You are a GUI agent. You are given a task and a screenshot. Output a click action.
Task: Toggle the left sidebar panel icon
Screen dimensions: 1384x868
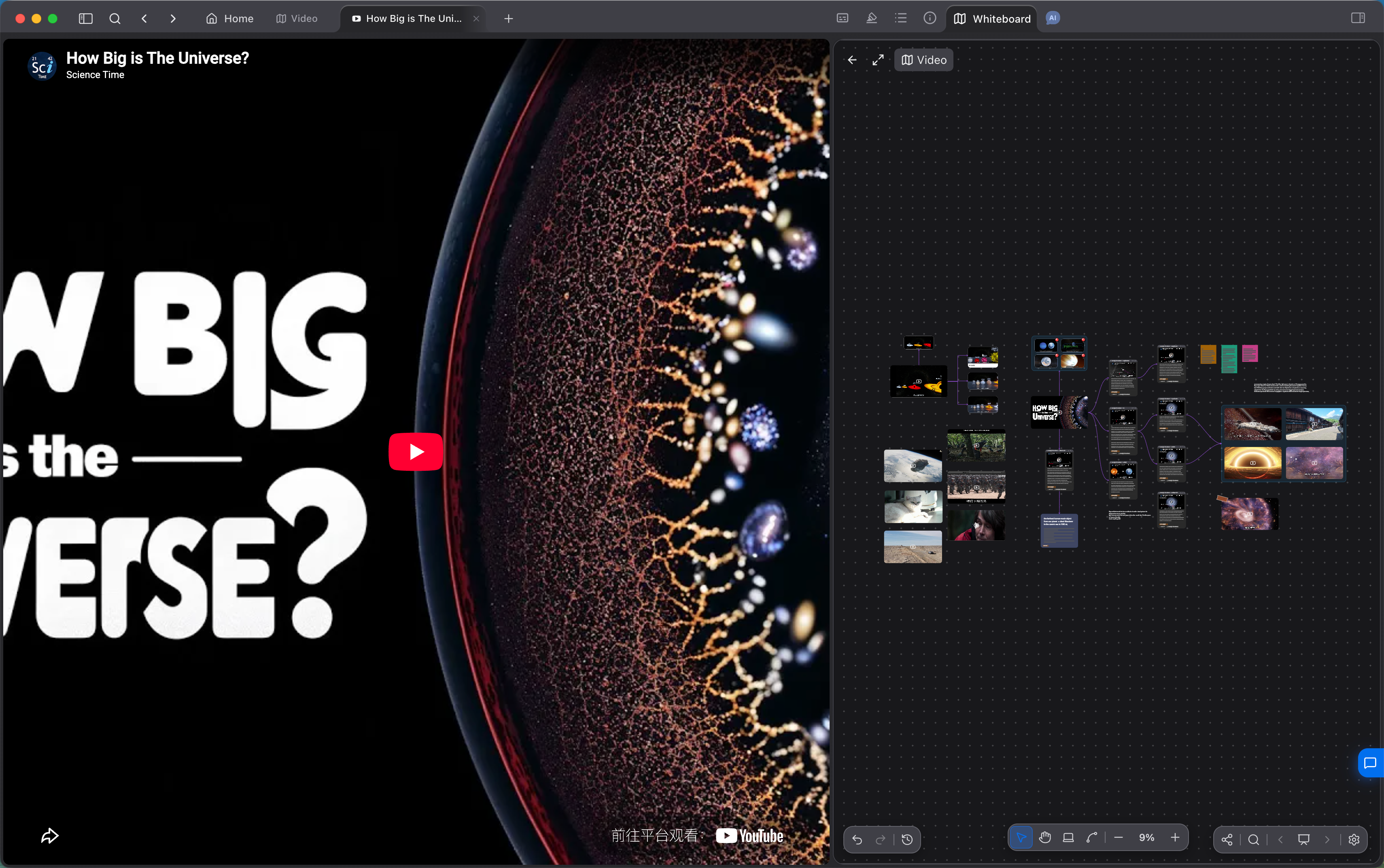[85, 18]
